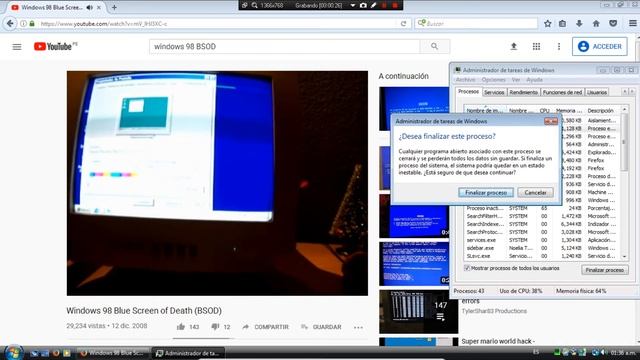Select recorder pencil draw tool

coord(373,5)
